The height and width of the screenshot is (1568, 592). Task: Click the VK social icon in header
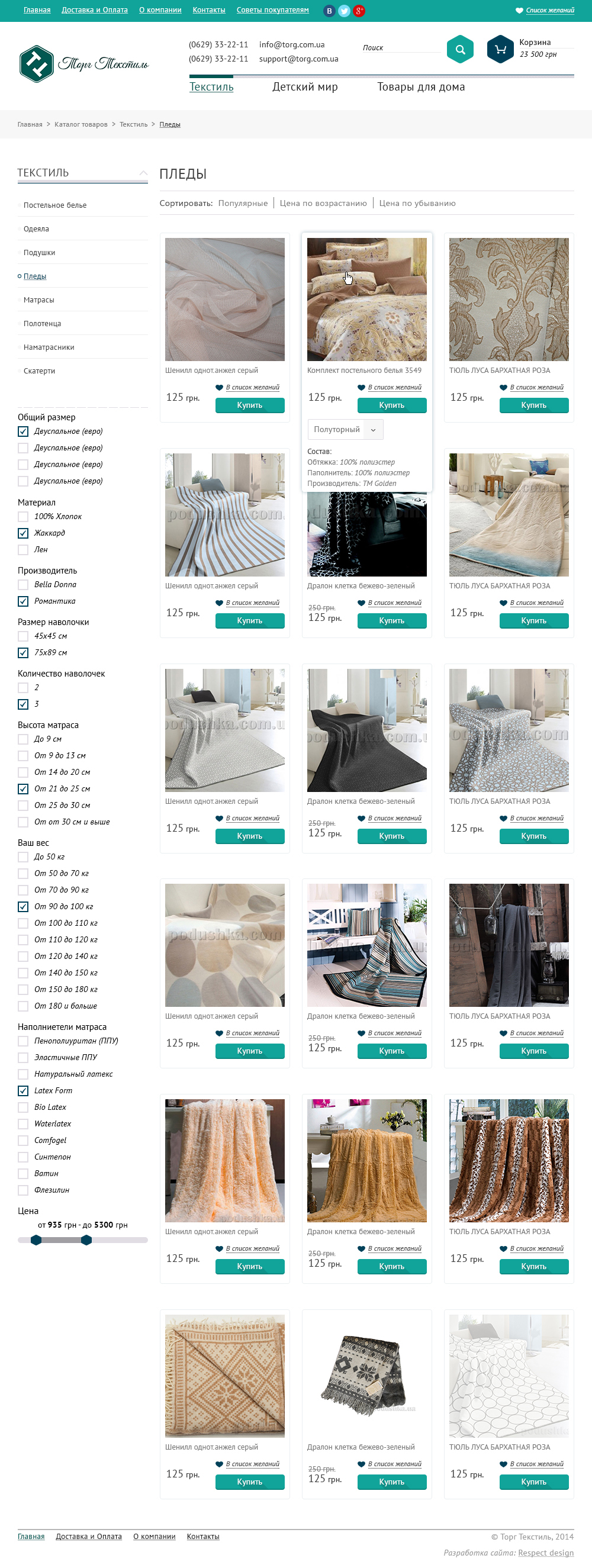329,10
